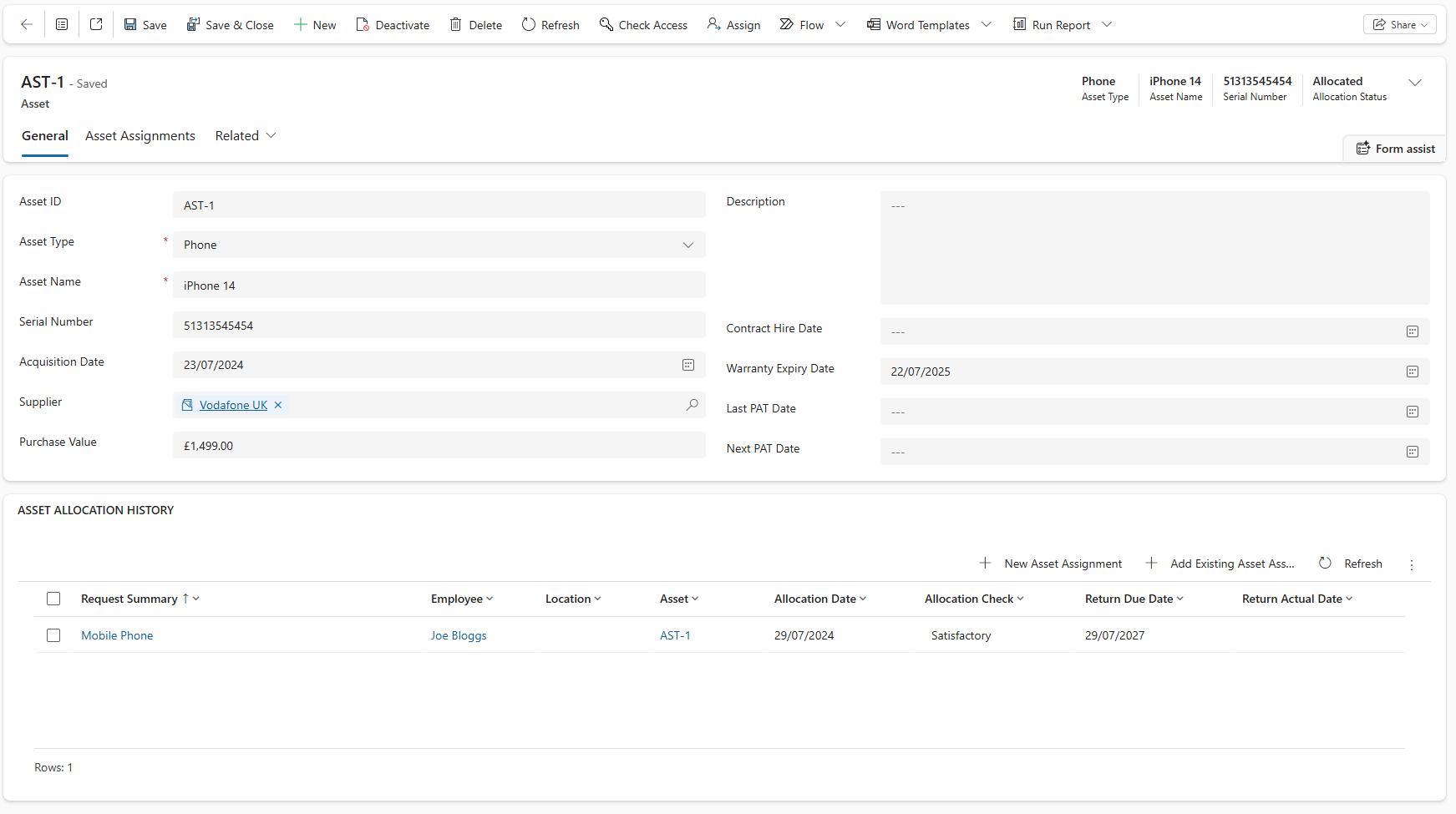
Task: Expand the Allocation Status header chevron
Action: click(x=1417, y=82)
